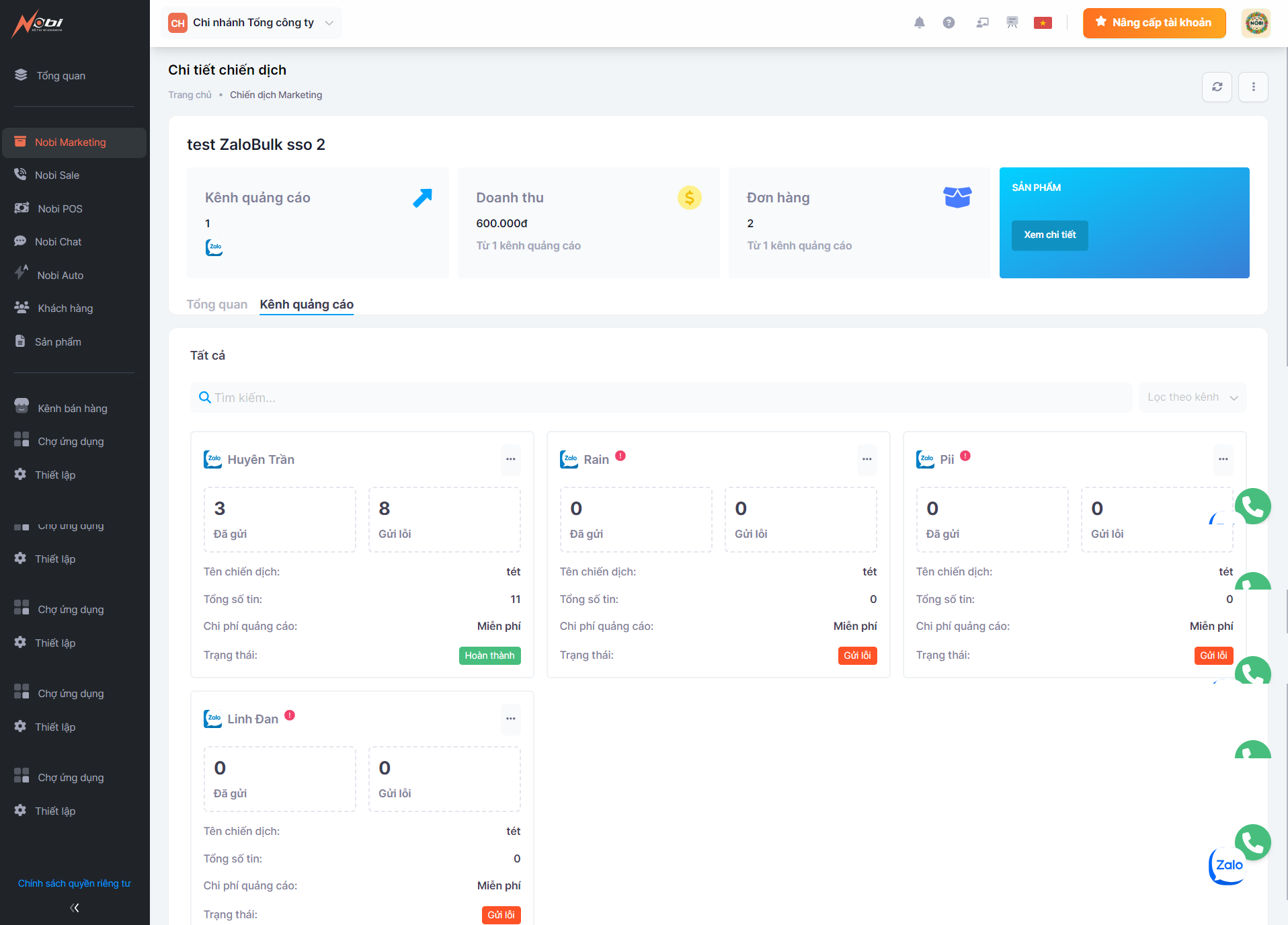Image resolution: width=1288 pixels, height=925 pixels.
Task: Click the floating Zalo chat icon
Action: pos(1227,866)
